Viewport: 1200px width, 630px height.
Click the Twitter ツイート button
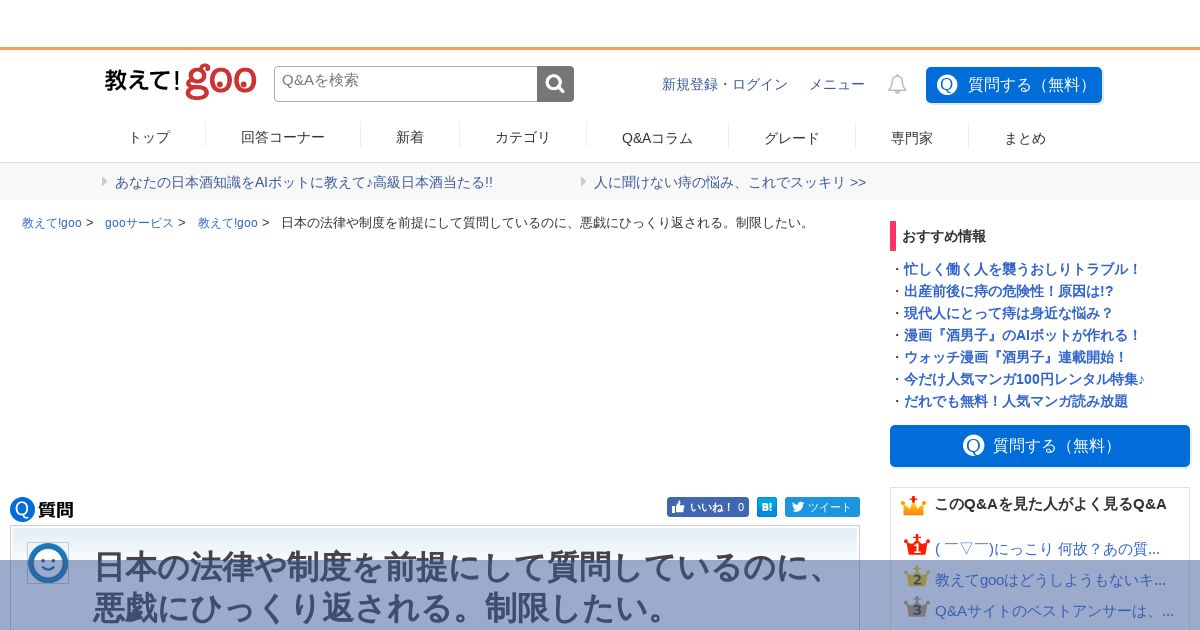click(x=822, y=507)
